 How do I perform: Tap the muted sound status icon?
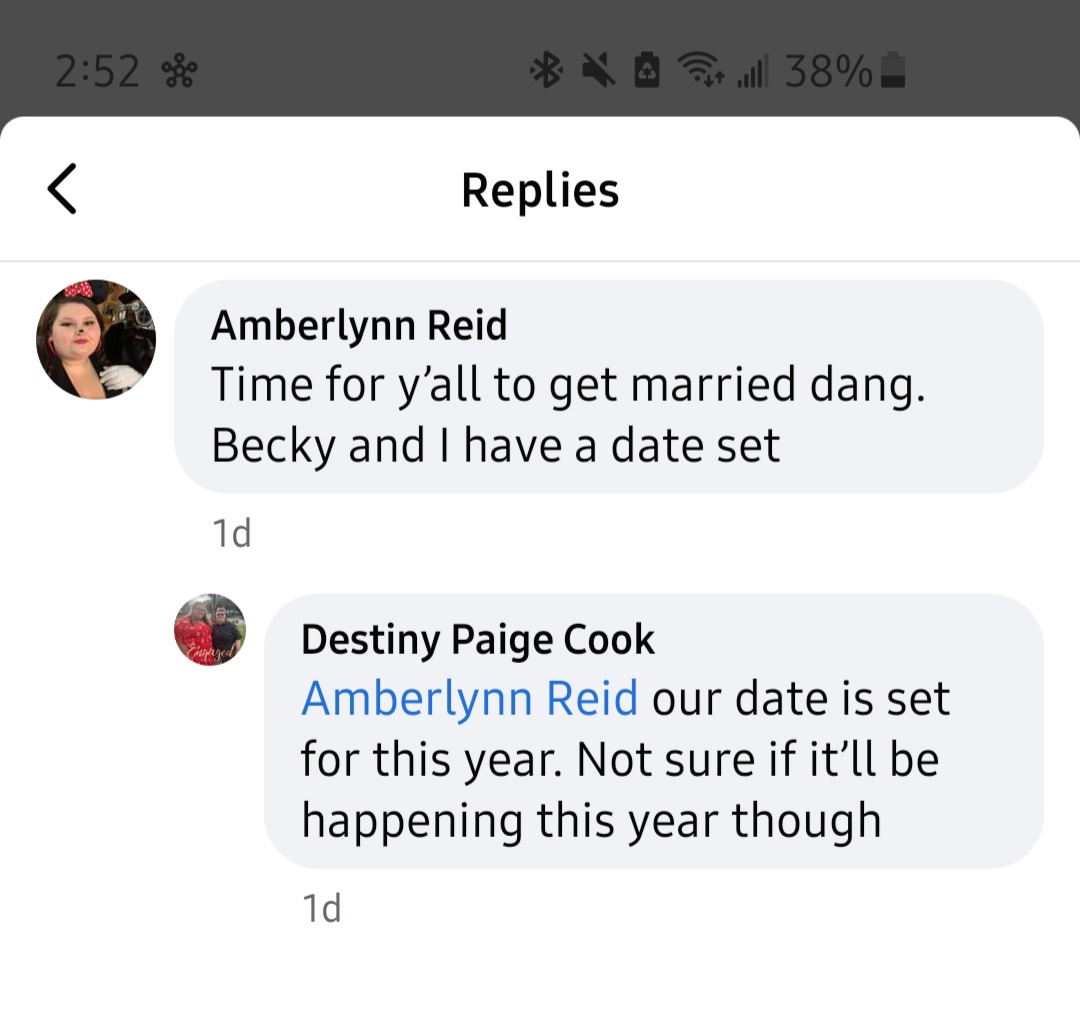(x=598, y=71)
